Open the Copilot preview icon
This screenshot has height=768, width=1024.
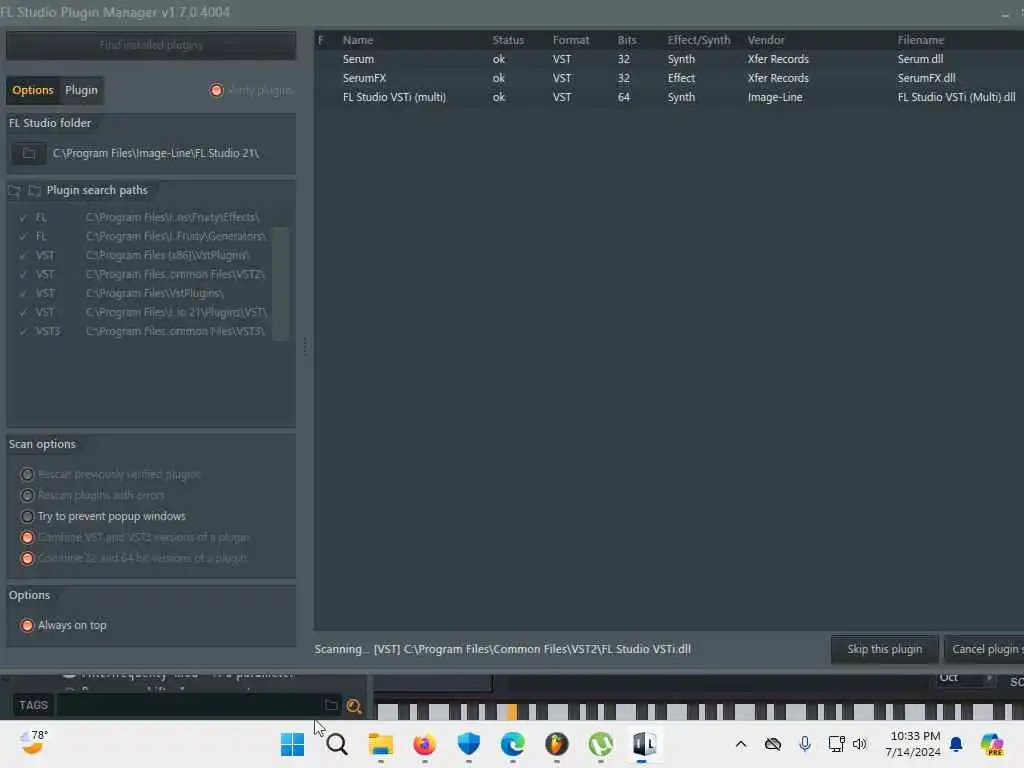pyautogui.click(x=992, y=744)
